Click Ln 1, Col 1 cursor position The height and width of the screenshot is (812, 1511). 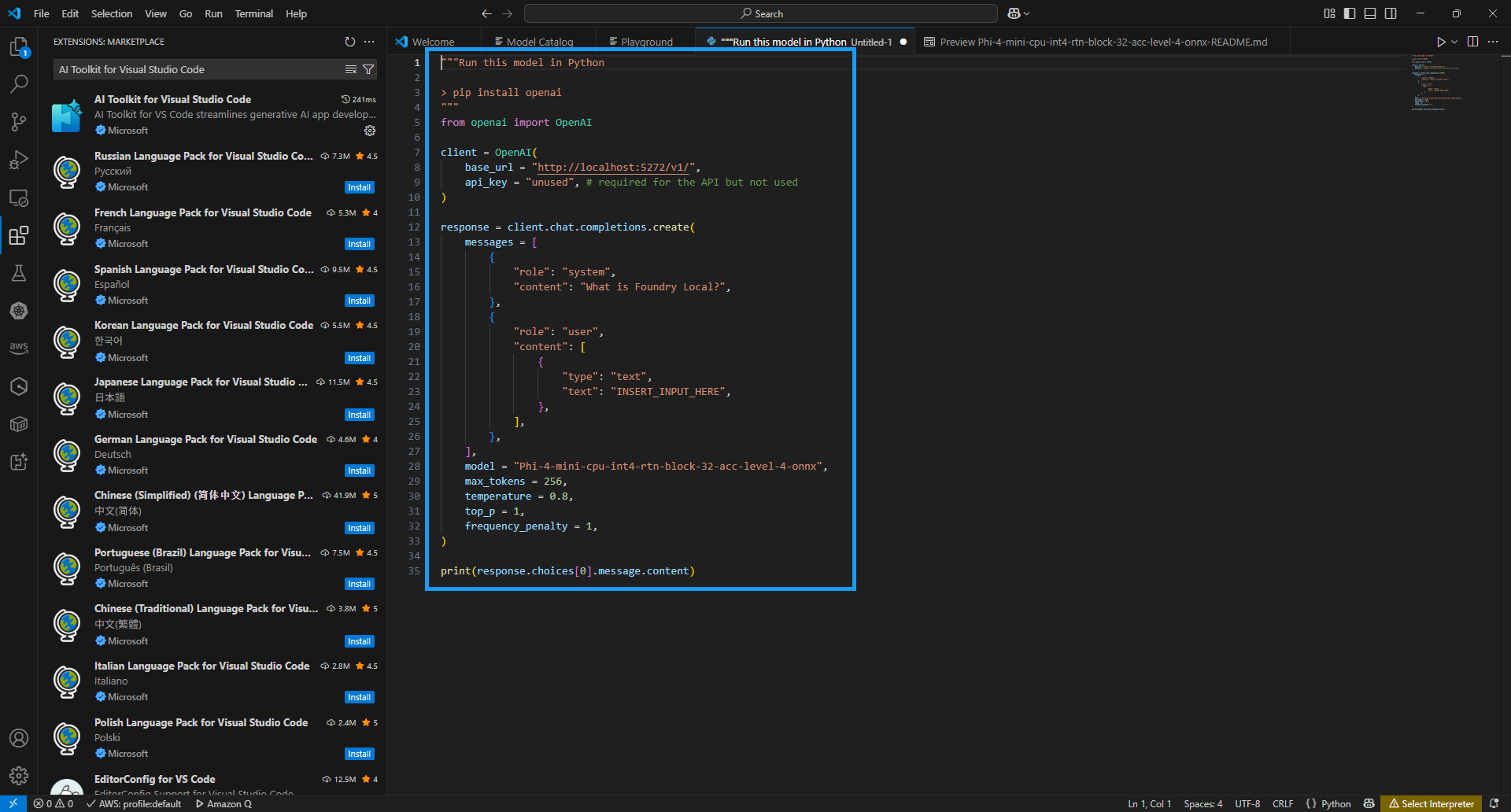(1149, 803)
